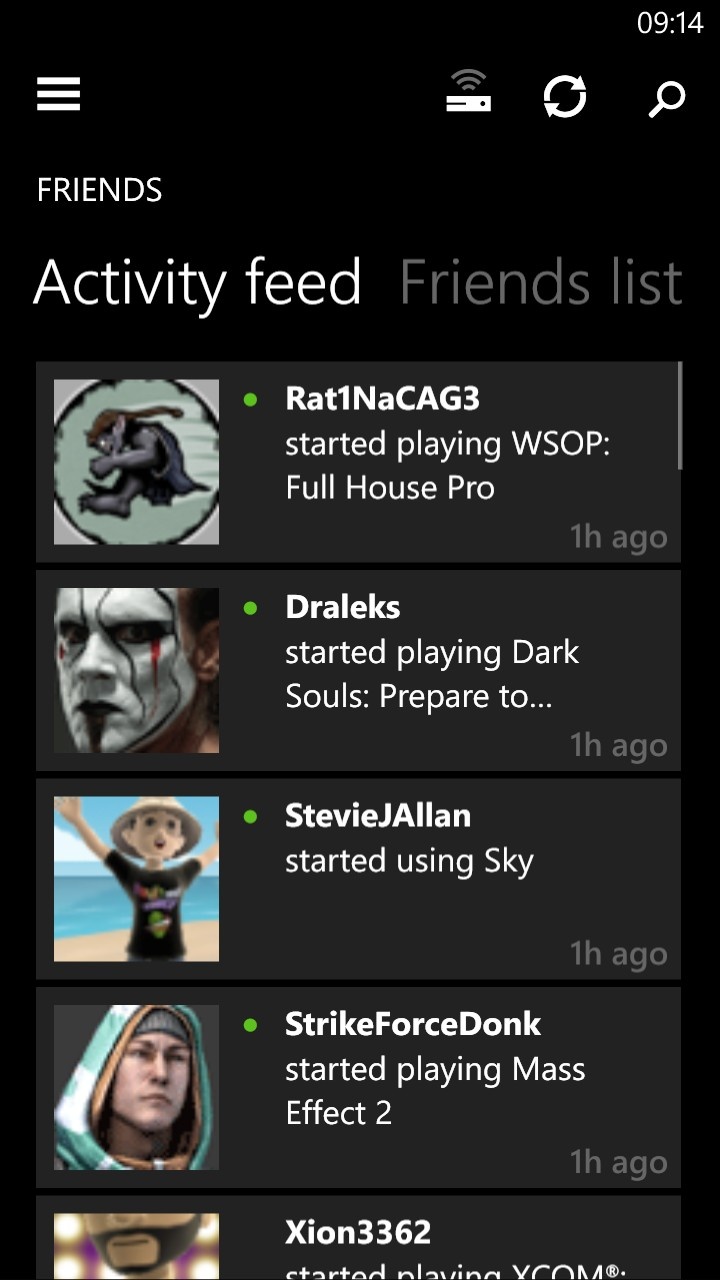Open StevieJAllan's beach avatar

point(136,878)
